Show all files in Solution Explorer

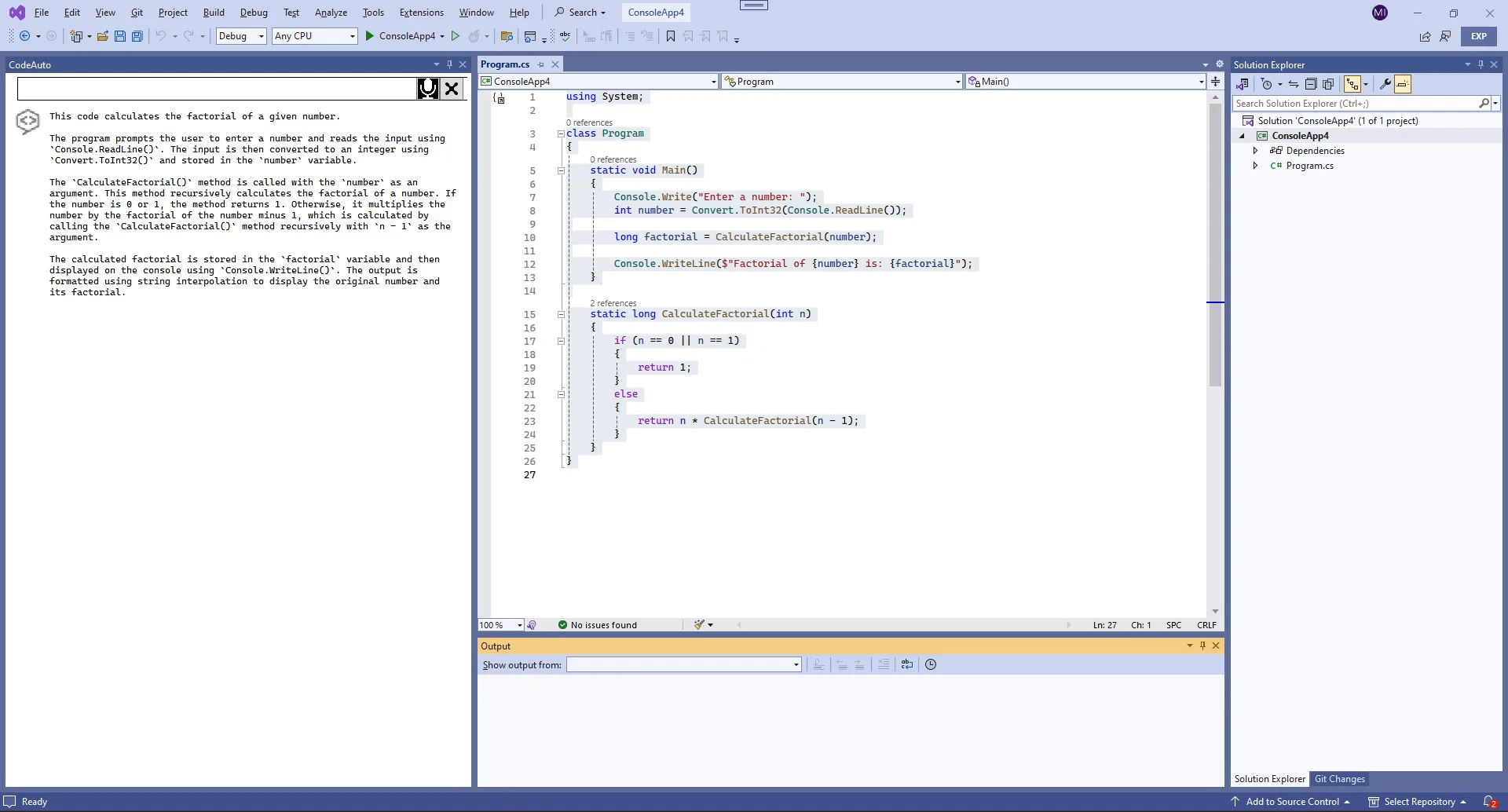(x=1328, y=84)
